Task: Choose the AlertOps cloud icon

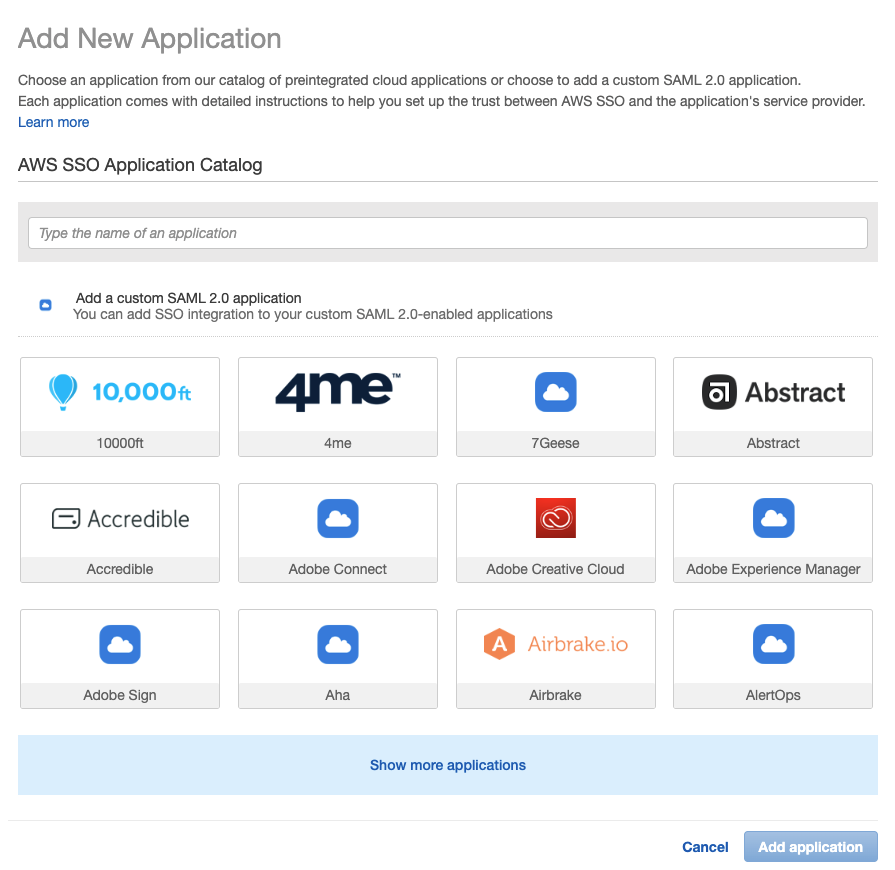Action: point(773,645)
